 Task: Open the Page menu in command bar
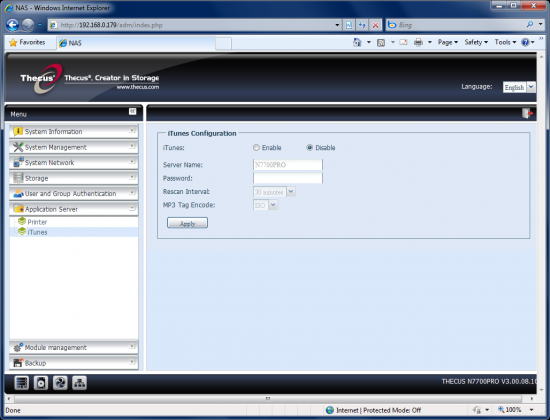(448, 42)
